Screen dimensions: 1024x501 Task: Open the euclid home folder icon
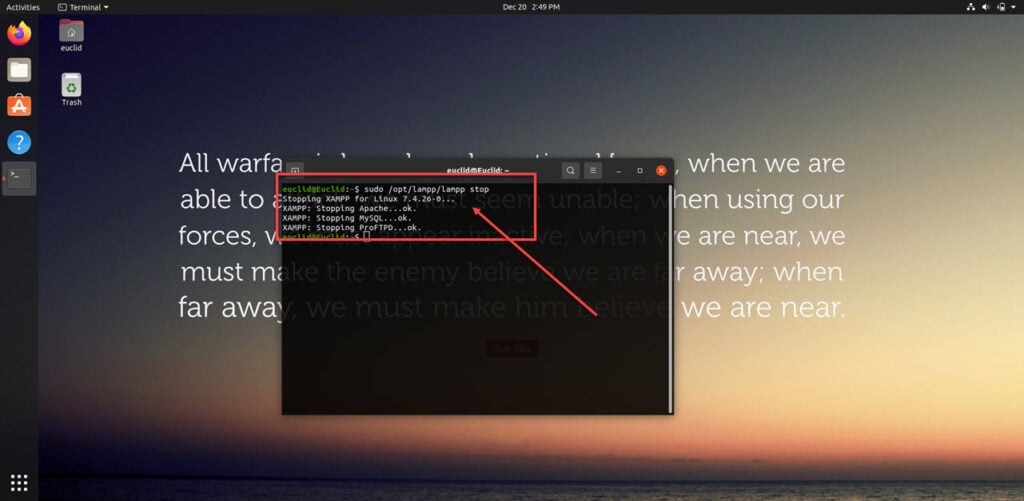coord(71,36)
